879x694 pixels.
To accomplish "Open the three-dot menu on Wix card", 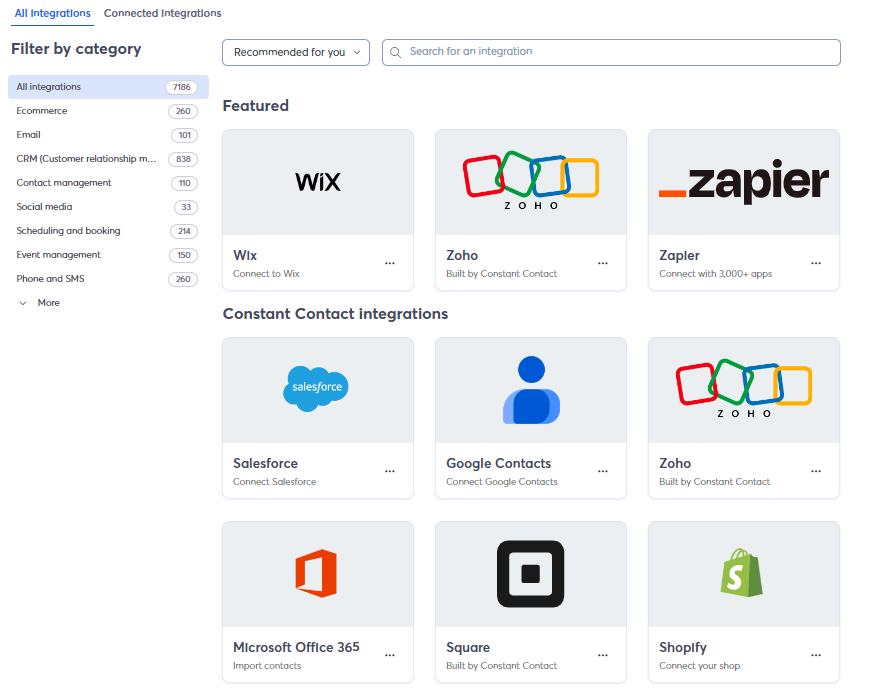I will click(390, 263).
